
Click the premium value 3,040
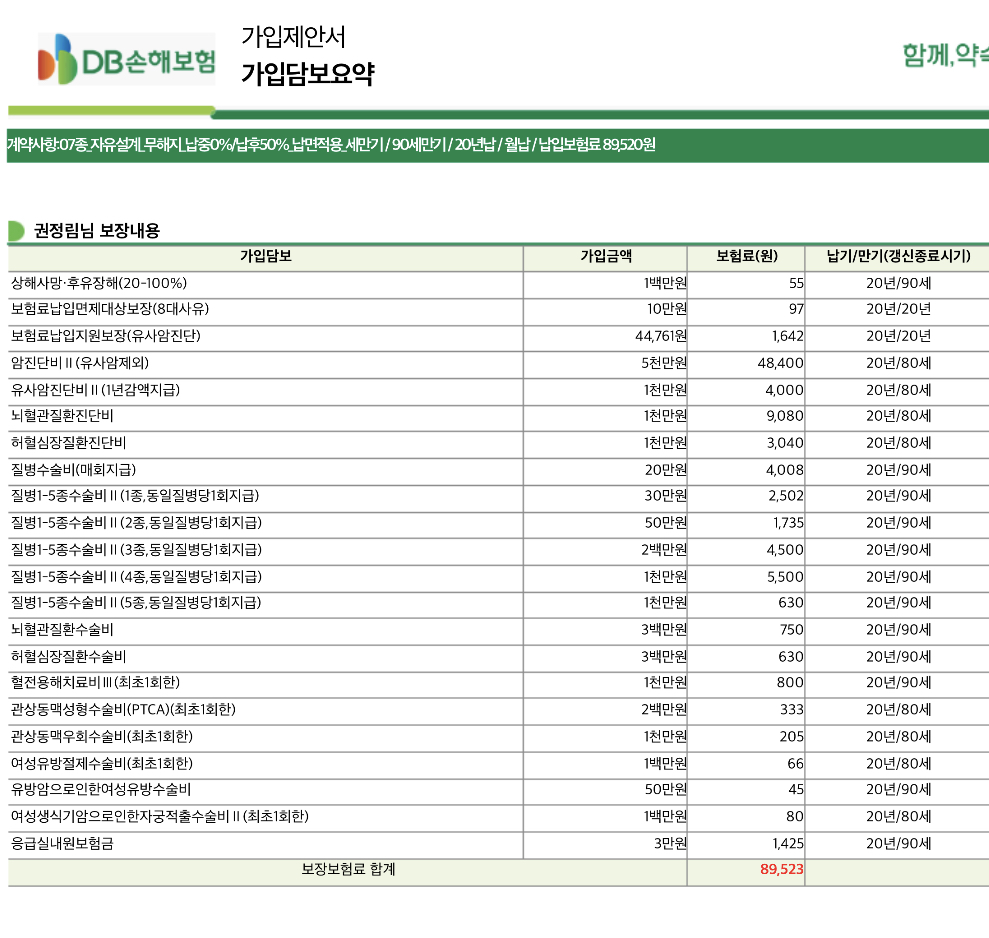click(x=785, y=443)
